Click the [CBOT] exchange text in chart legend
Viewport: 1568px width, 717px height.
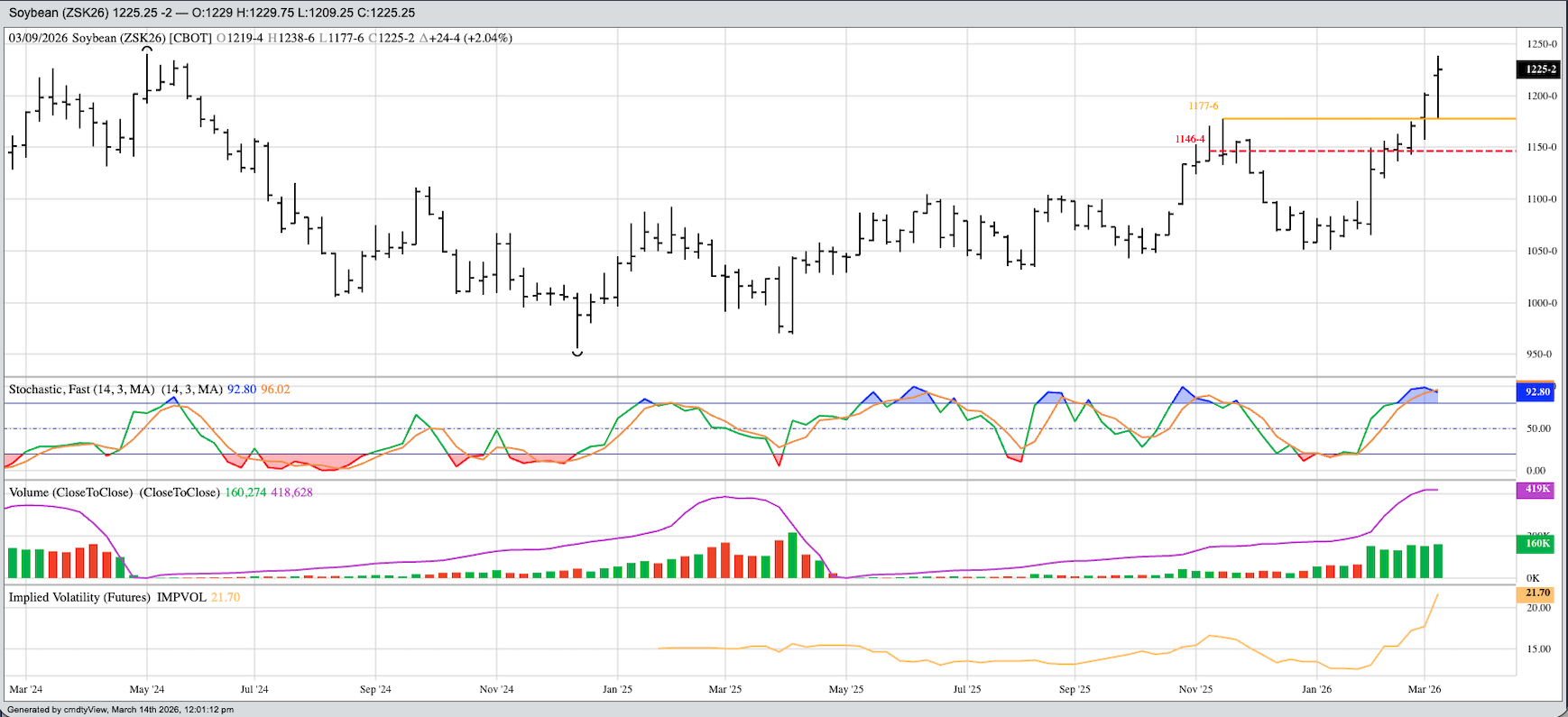click(x=190, y=38)
